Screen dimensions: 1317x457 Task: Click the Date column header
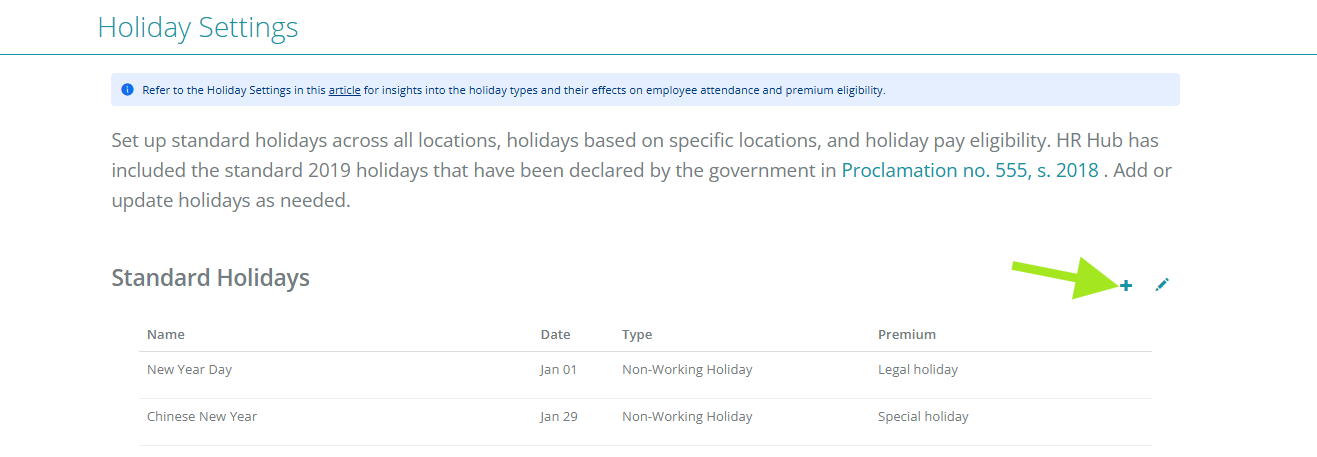point(555,334)
